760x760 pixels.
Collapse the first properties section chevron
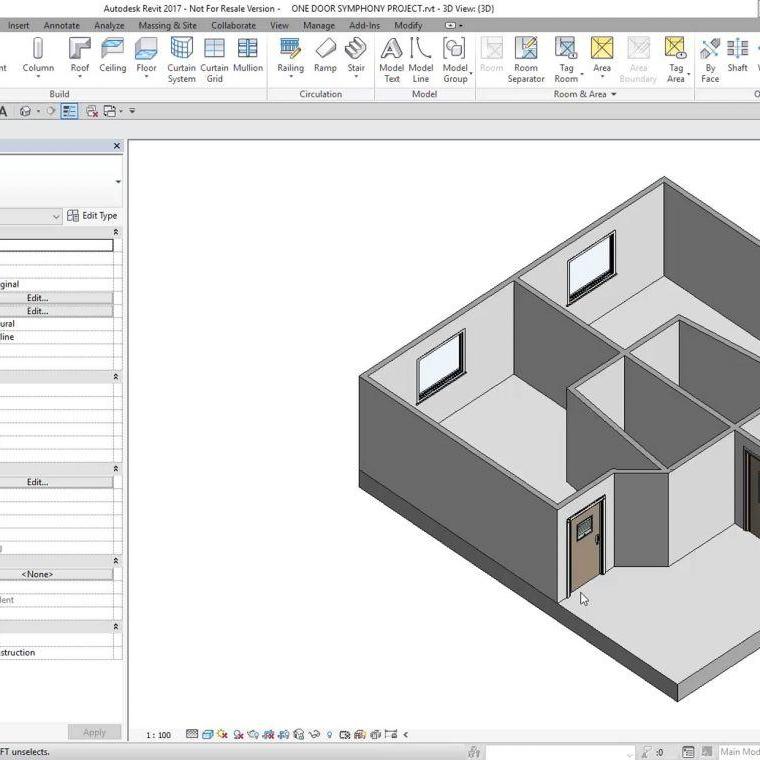[116, 232]
